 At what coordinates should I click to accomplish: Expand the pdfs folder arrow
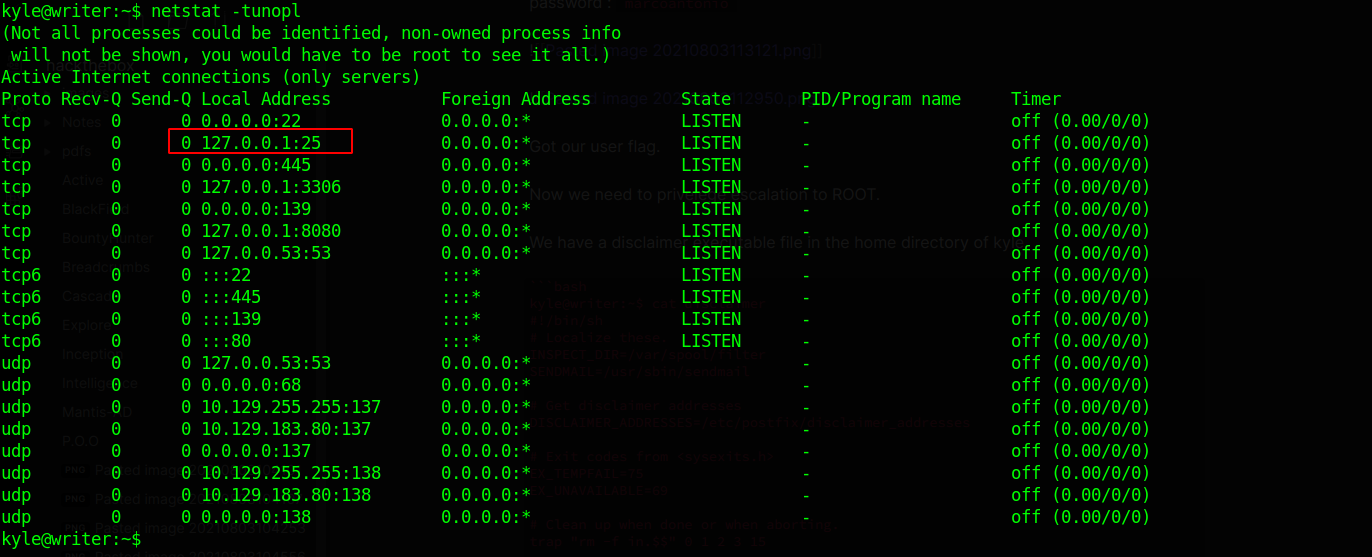47,152
